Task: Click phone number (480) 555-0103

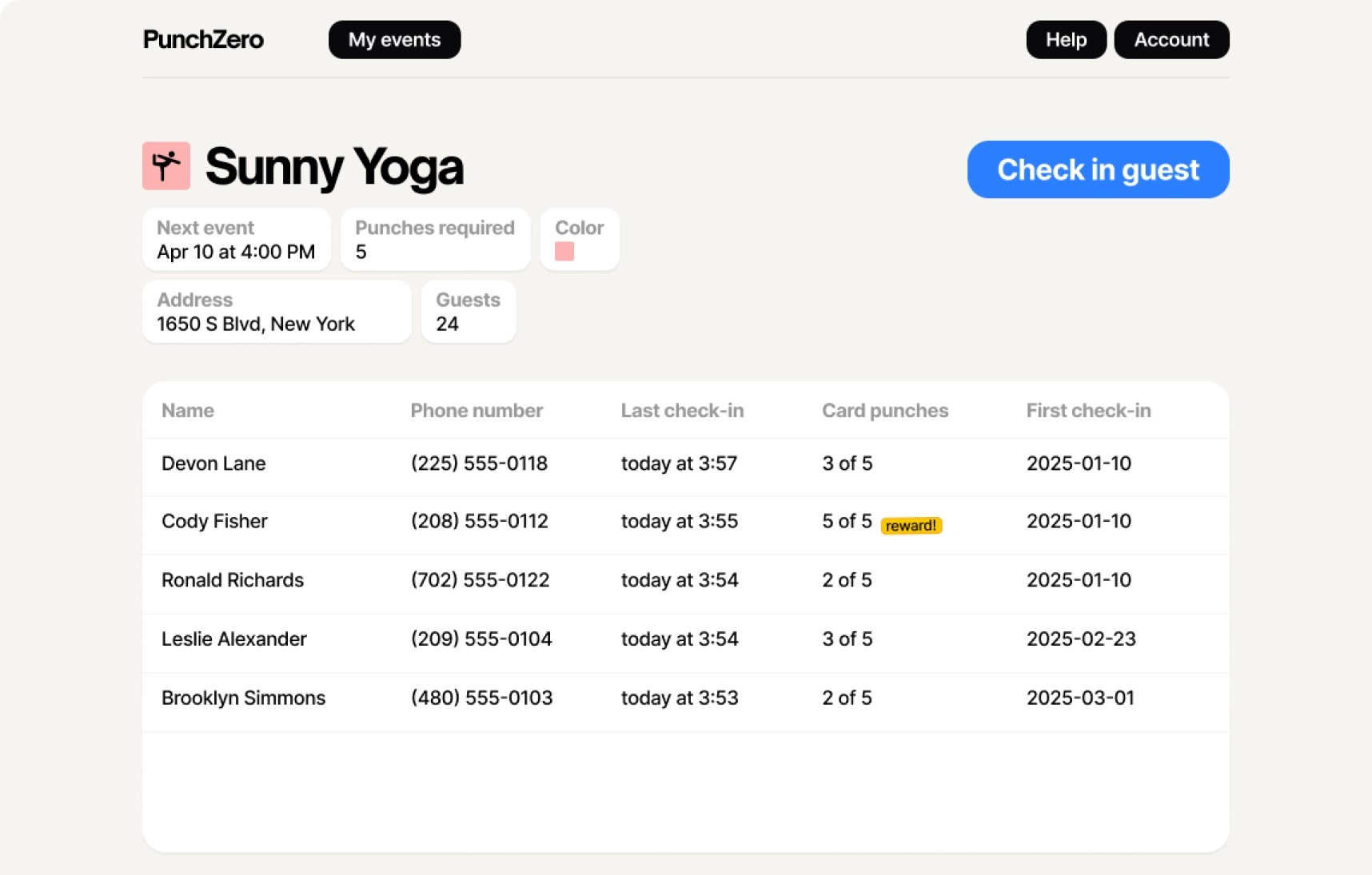Action: click(x=481, y=698)
